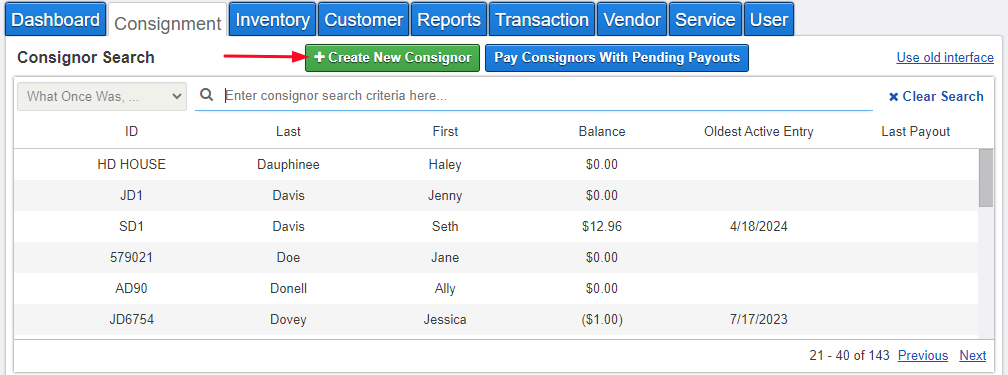Go to the Next page of results

[973, 356]
